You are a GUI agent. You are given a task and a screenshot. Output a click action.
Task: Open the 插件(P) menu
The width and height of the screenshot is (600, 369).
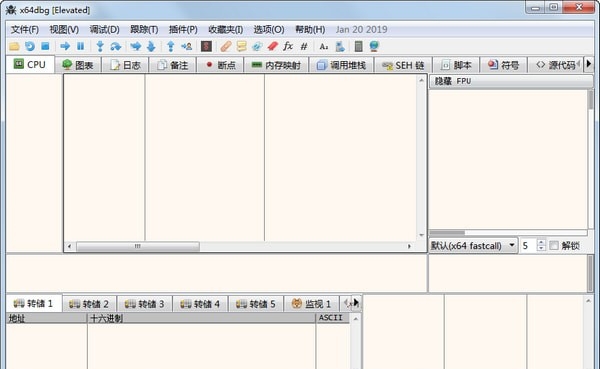tap(183, 29)
